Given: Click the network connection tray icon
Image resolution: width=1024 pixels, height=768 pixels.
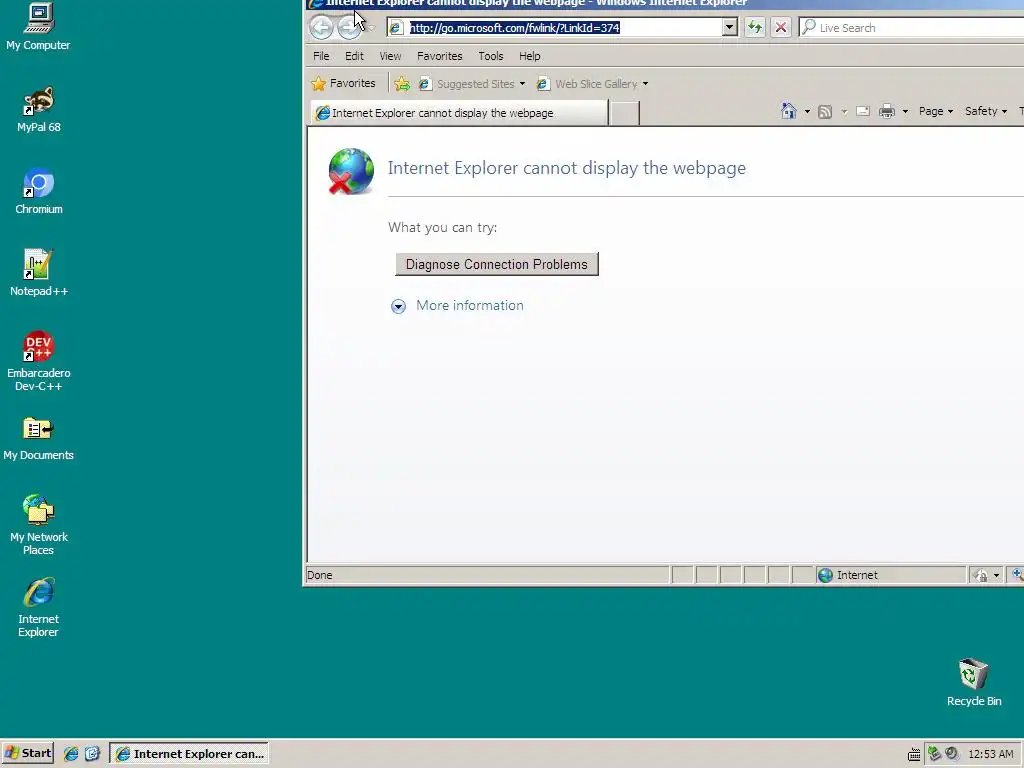Looking at the screenshot, I should (x=934, y=754).
